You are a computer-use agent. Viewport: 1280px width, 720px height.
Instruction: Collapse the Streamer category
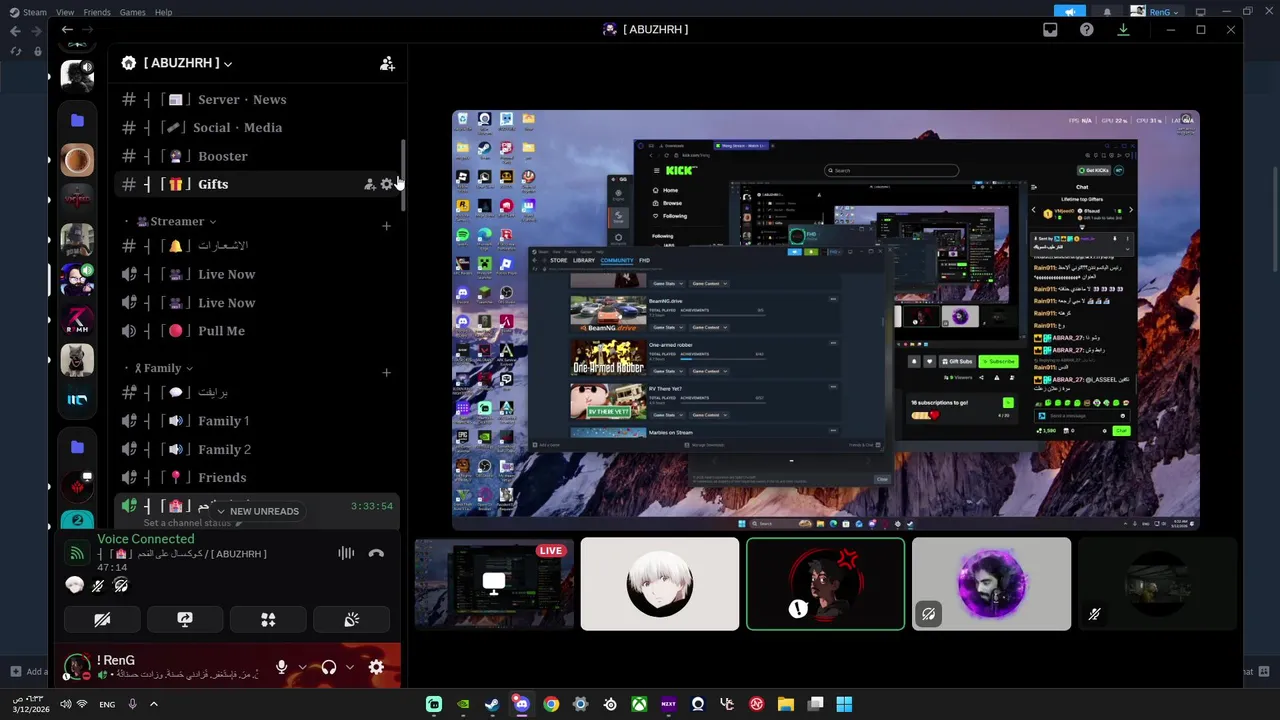click(x=170, y=222)
